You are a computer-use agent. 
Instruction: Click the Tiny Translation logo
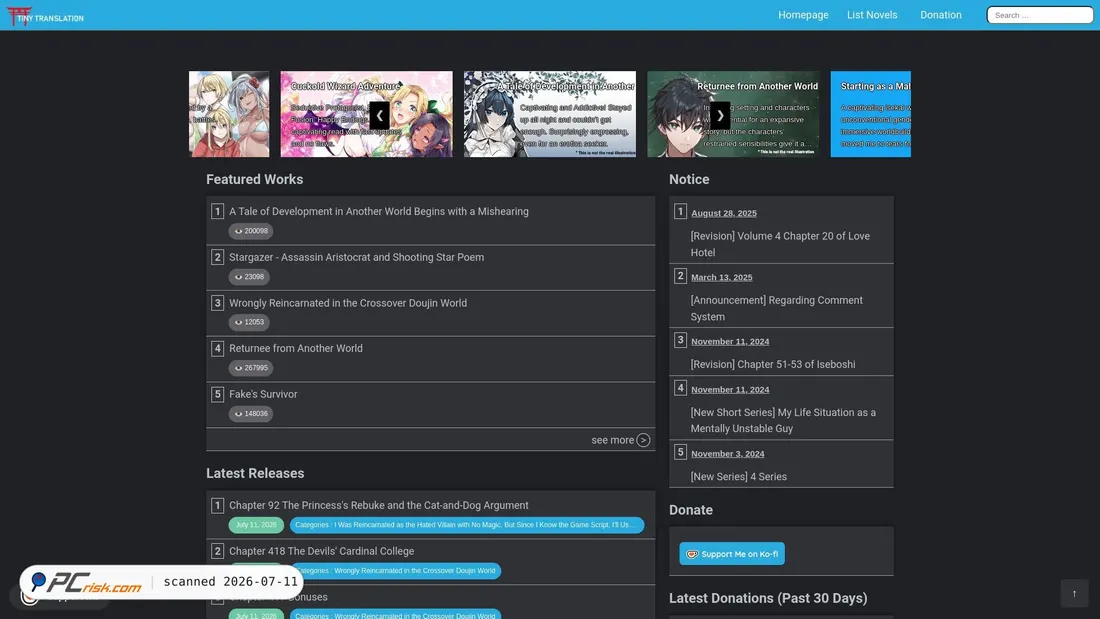46,15
